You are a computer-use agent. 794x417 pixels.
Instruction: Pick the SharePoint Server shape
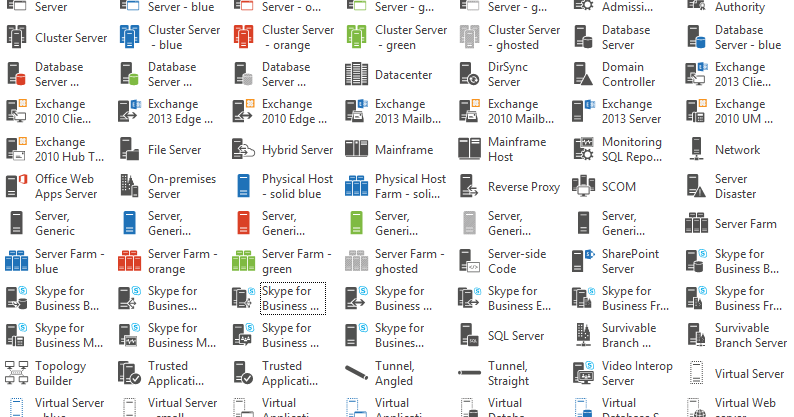pos(583,261)
